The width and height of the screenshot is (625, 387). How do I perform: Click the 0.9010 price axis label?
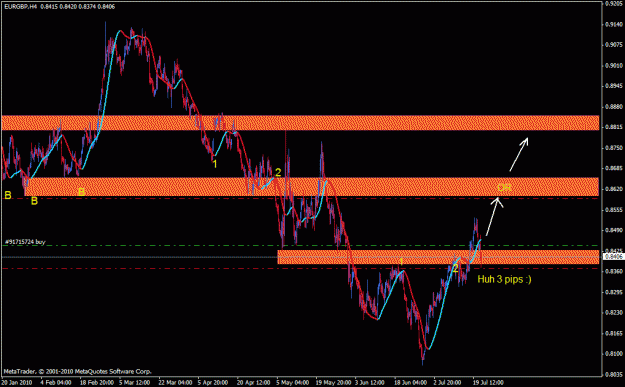coord(614,65)
